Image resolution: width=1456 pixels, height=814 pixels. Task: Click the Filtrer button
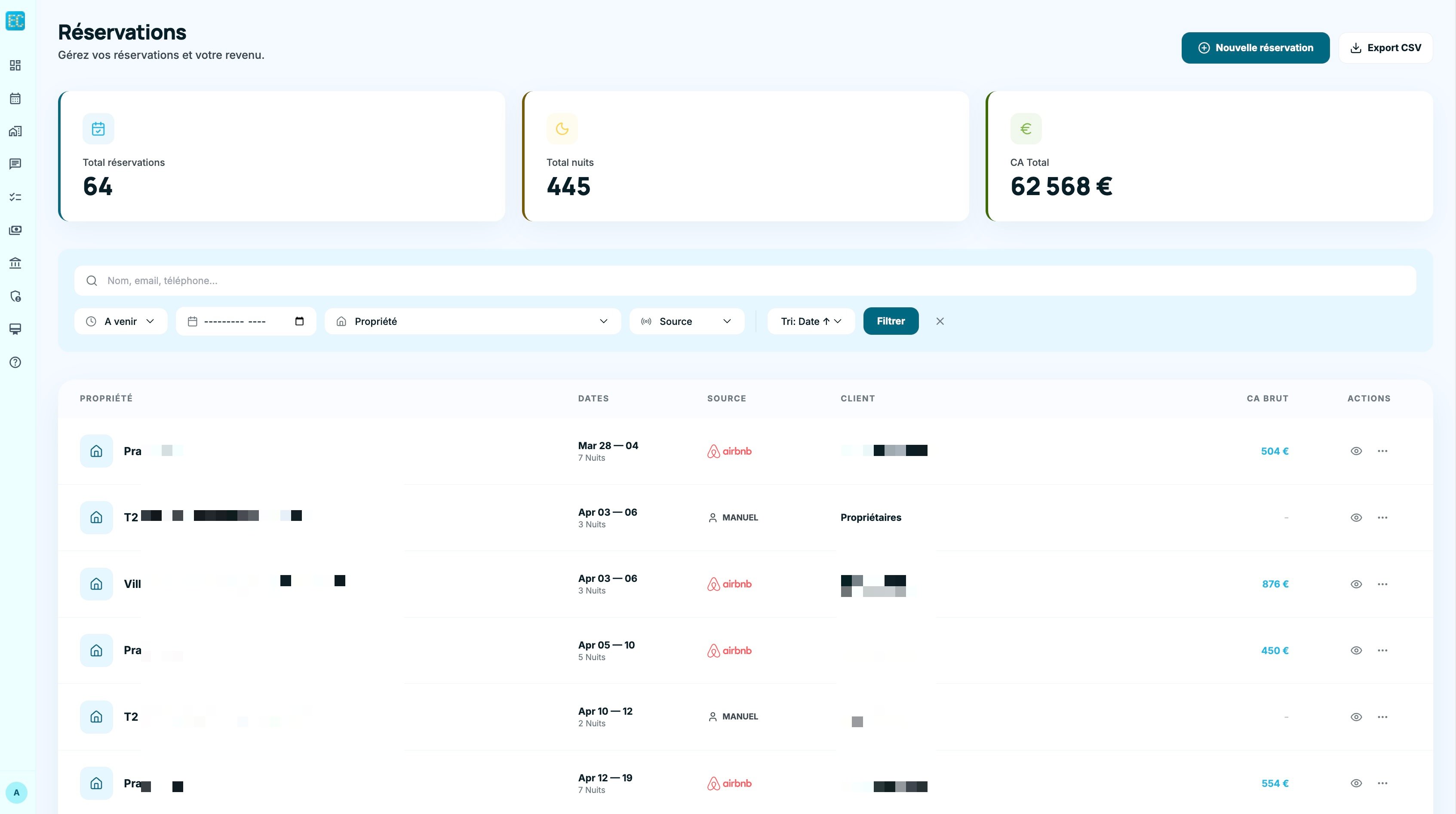tap(890, 321)
